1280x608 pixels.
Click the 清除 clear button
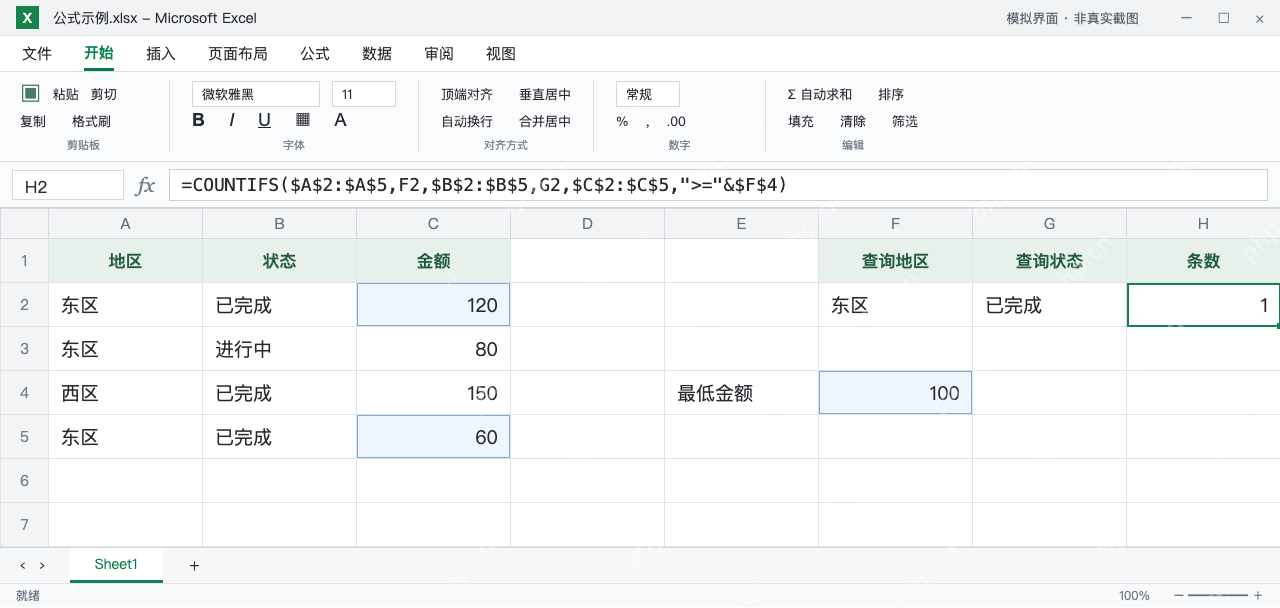tap(853, 121)
